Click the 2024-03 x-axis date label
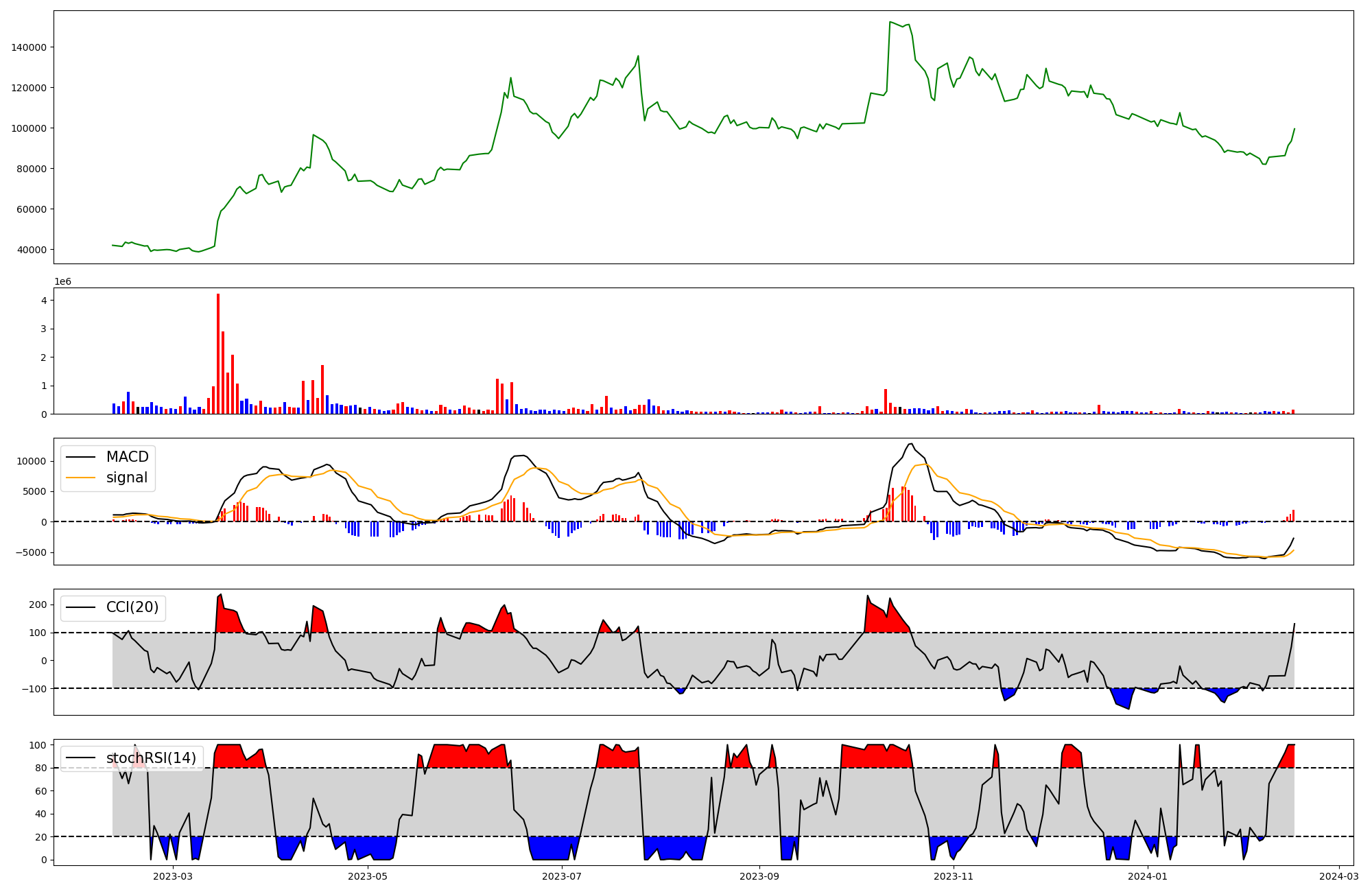Screen dimensions: 1372x892 click(x=1339, y=876)
